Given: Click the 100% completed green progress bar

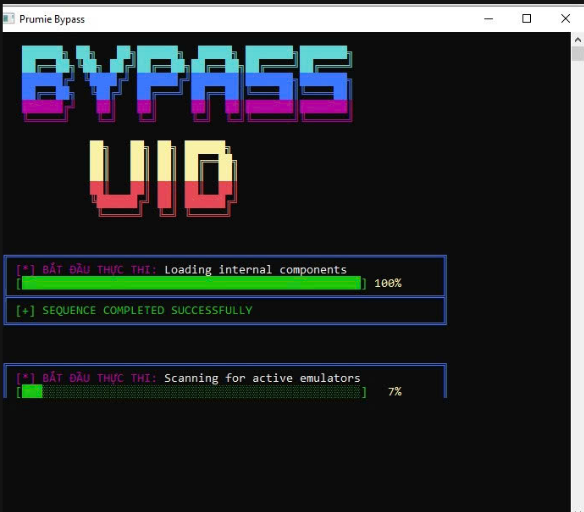Looking at the screenshot, I should pyautogui.click(x=191, y=283).
